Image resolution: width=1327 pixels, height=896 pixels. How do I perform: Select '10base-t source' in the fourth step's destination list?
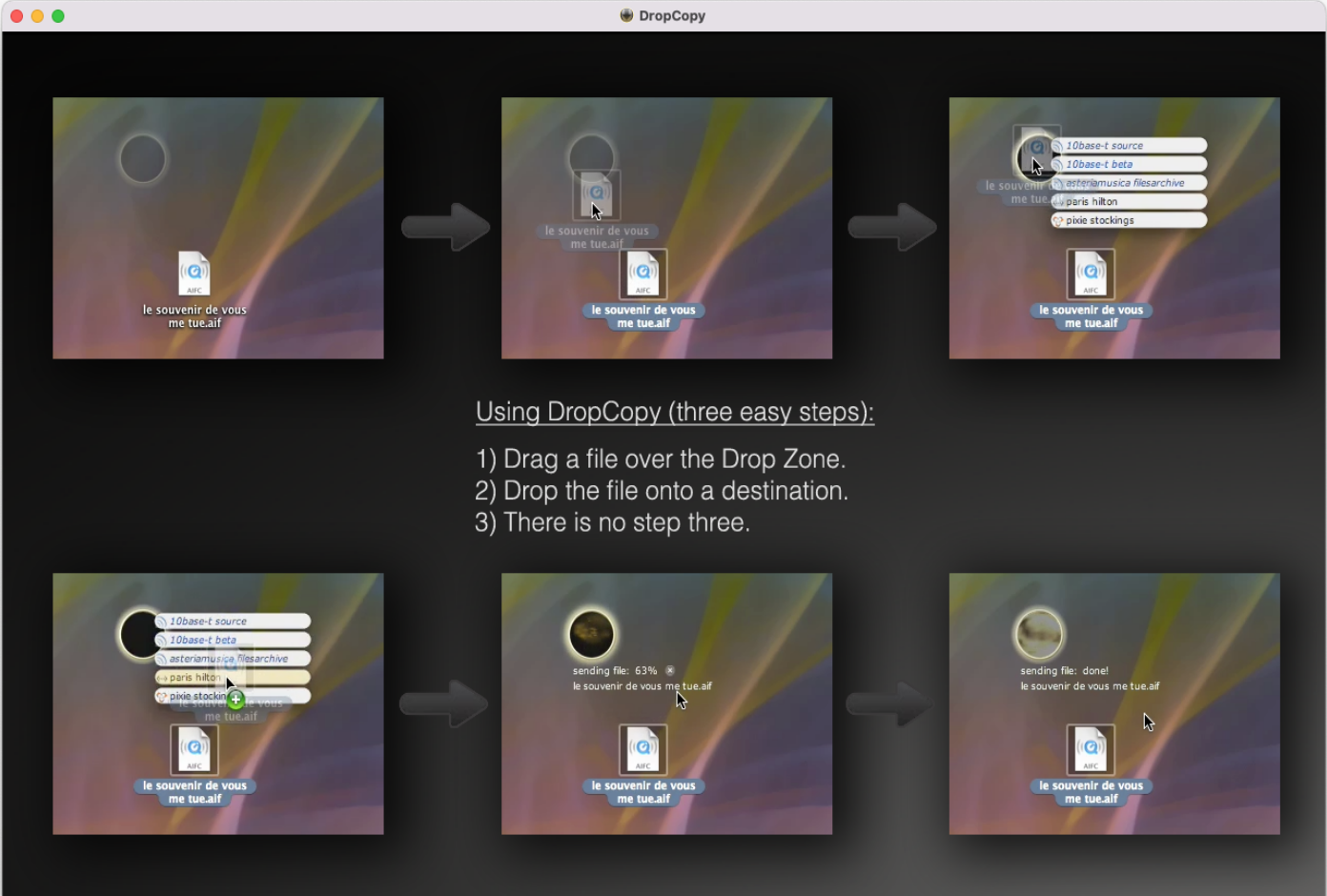[233, 621]
